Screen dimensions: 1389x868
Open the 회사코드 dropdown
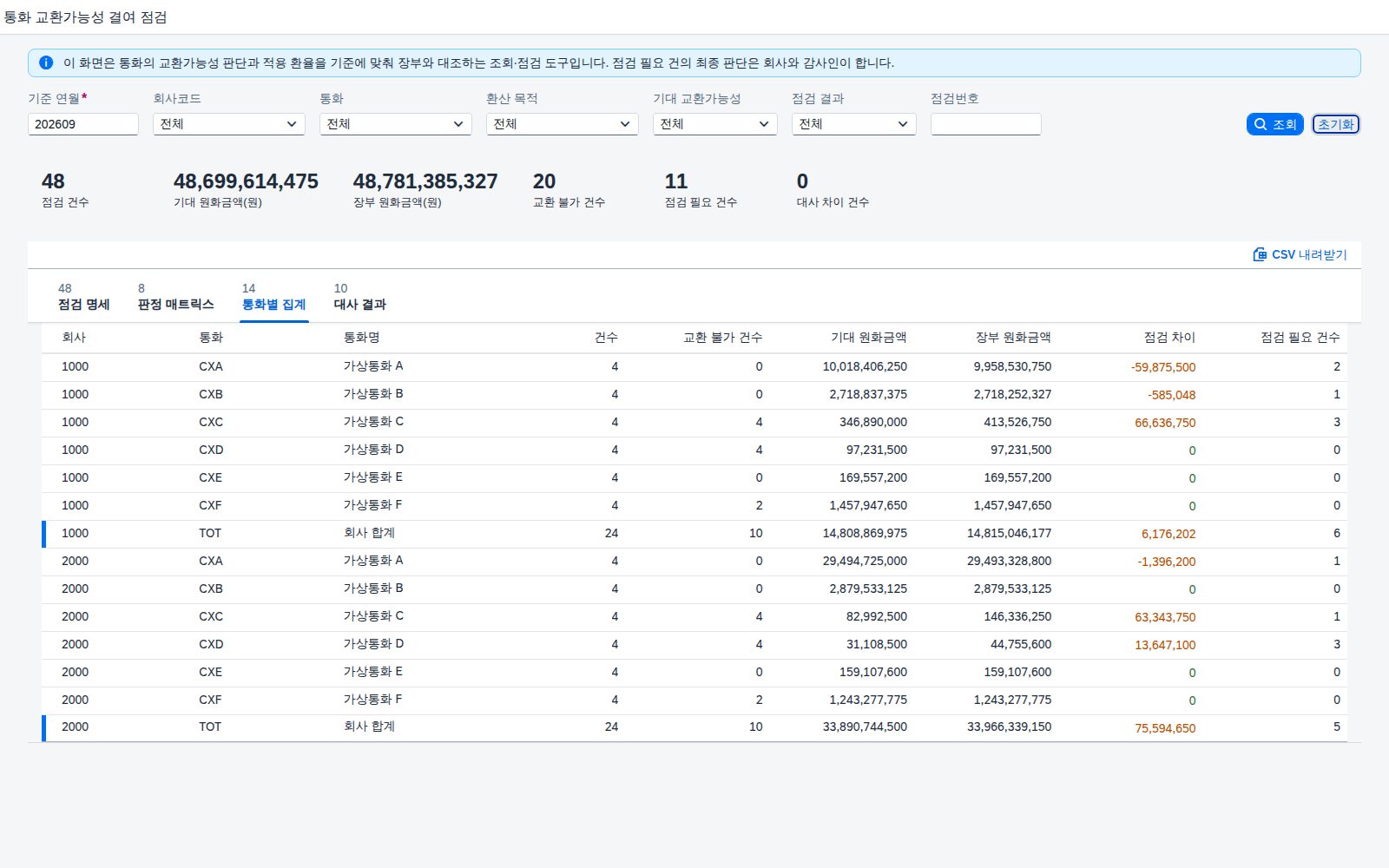pos(229,124)
